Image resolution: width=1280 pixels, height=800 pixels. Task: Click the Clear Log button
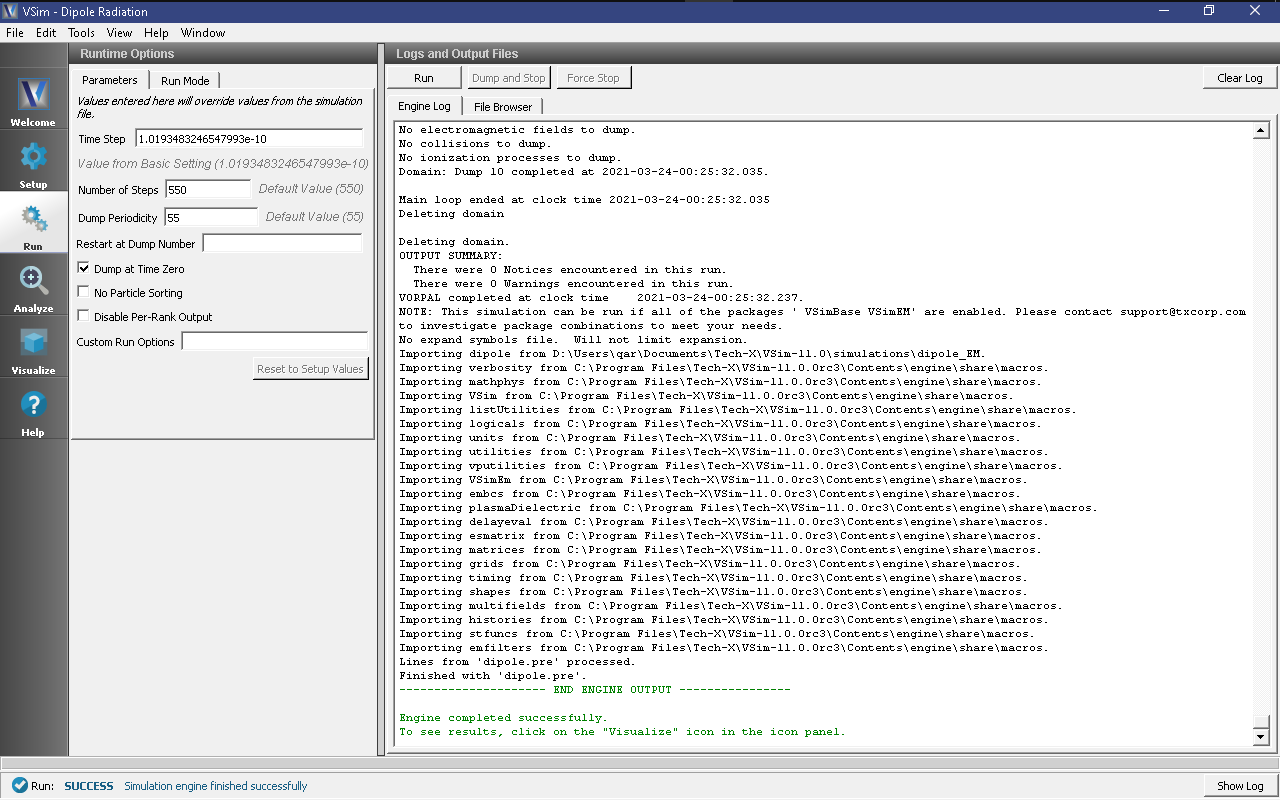[1239, 78]
